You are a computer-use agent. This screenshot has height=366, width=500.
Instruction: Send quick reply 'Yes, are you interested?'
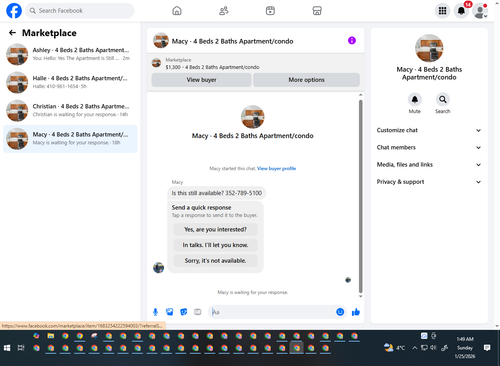(215, 229)
